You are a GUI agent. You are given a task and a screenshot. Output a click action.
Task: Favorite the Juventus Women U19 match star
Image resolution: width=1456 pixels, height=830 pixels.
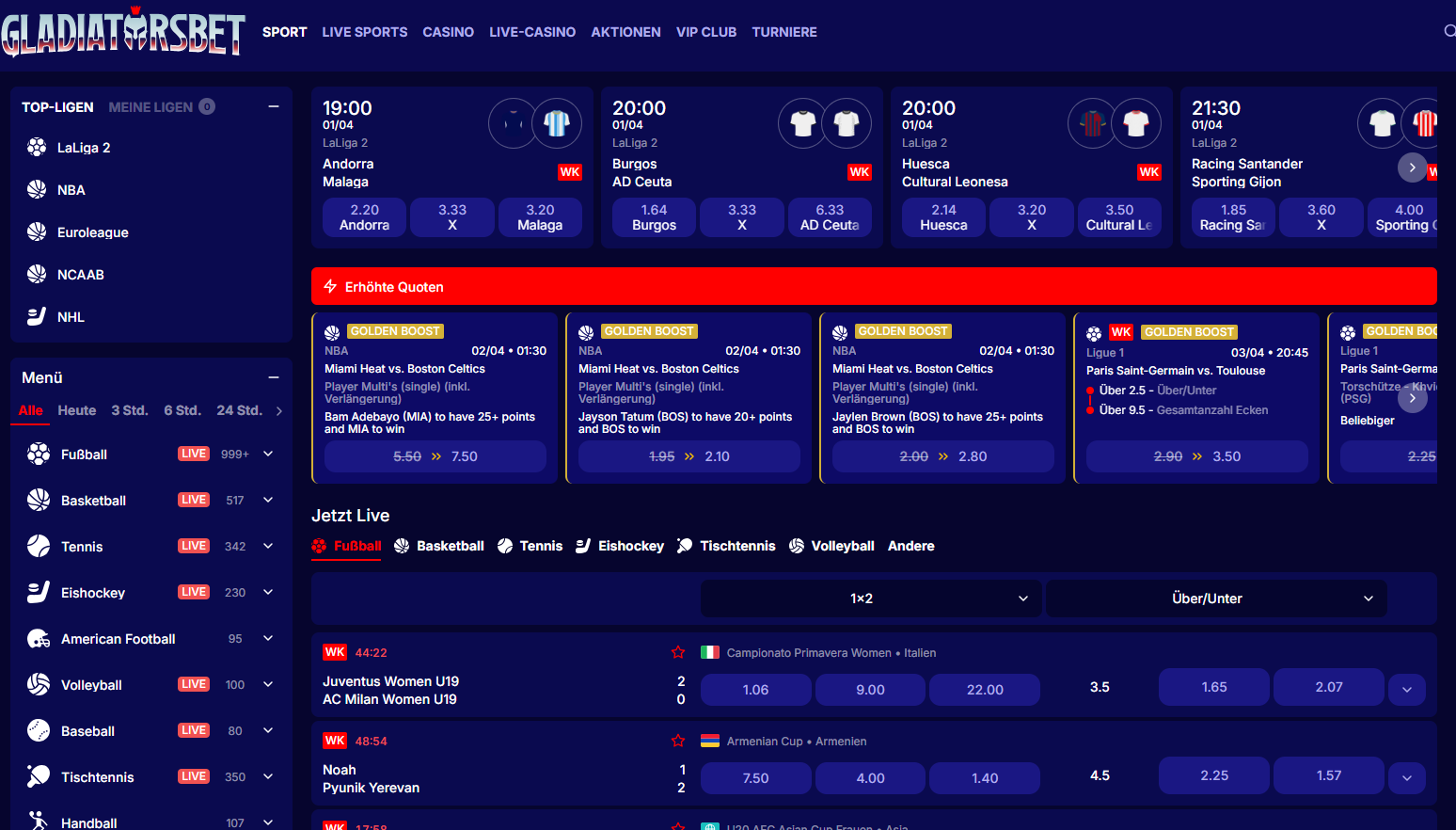(x=678, y=652)
